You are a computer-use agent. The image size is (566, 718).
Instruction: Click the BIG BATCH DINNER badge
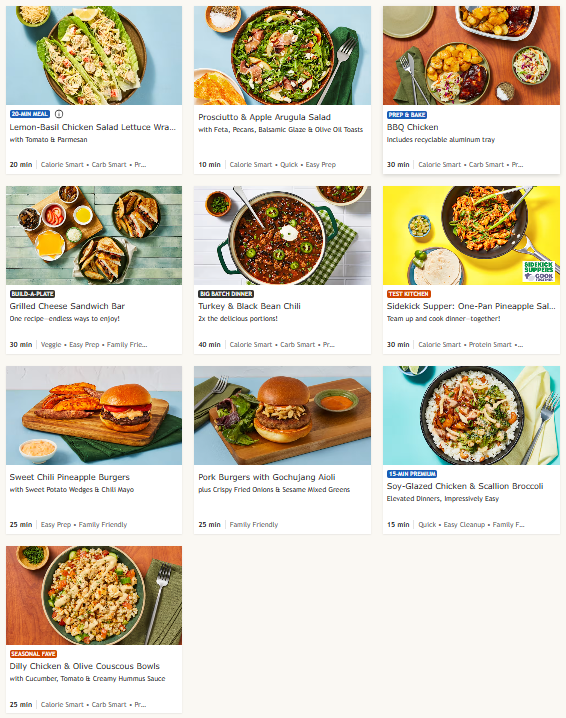[x=226, y=294]
